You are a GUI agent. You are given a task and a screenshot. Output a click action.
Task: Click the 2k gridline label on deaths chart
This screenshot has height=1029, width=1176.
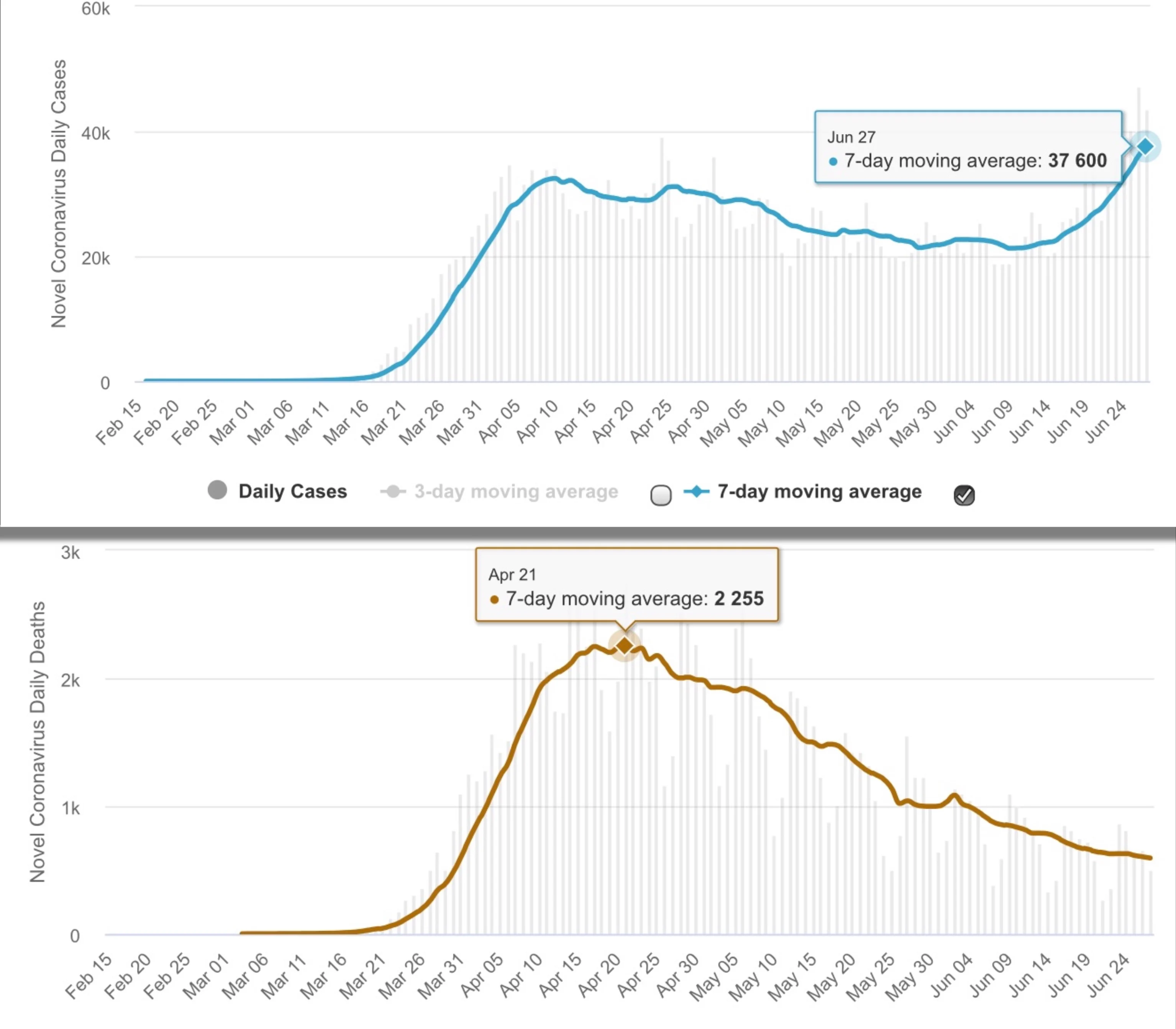70,680
